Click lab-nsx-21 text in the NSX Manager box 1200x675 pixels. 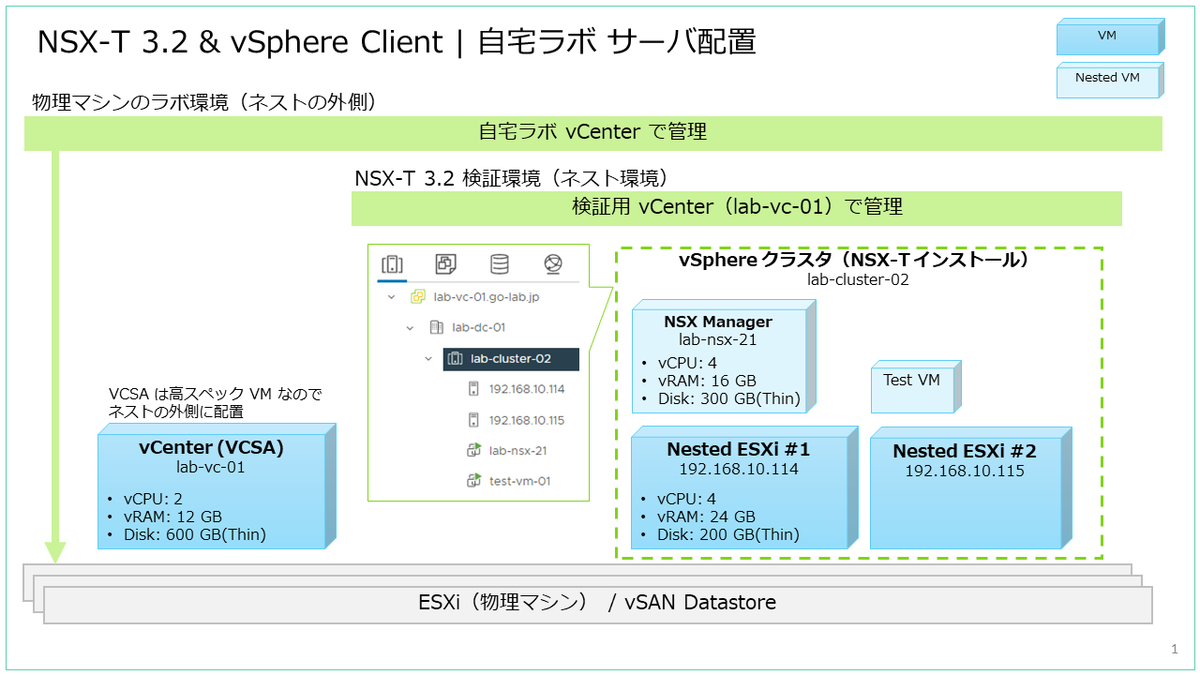pos(718,340)
